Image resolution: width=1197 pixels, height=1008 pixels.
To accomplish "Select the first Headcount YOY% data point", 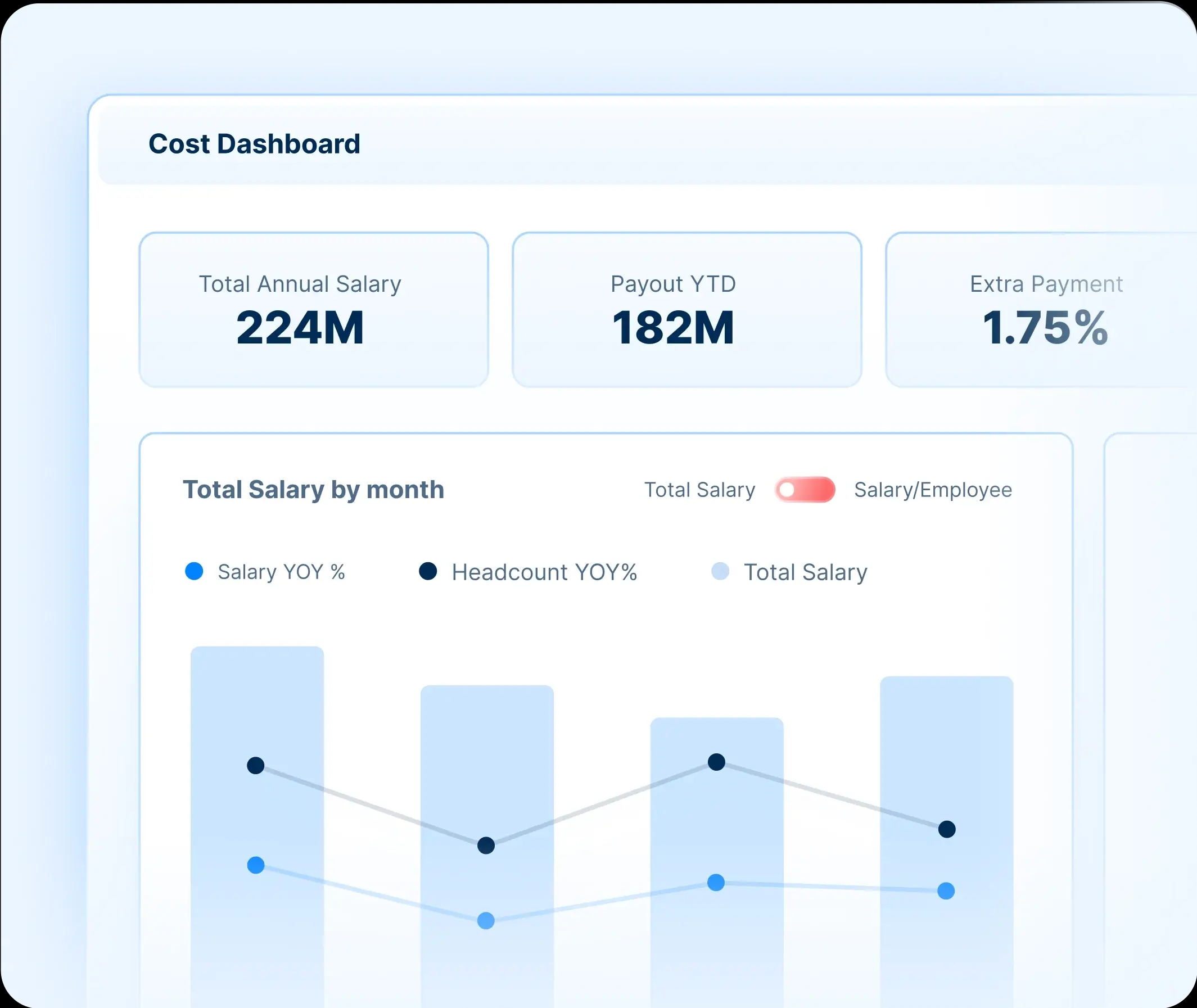I will tap(255, 765).
